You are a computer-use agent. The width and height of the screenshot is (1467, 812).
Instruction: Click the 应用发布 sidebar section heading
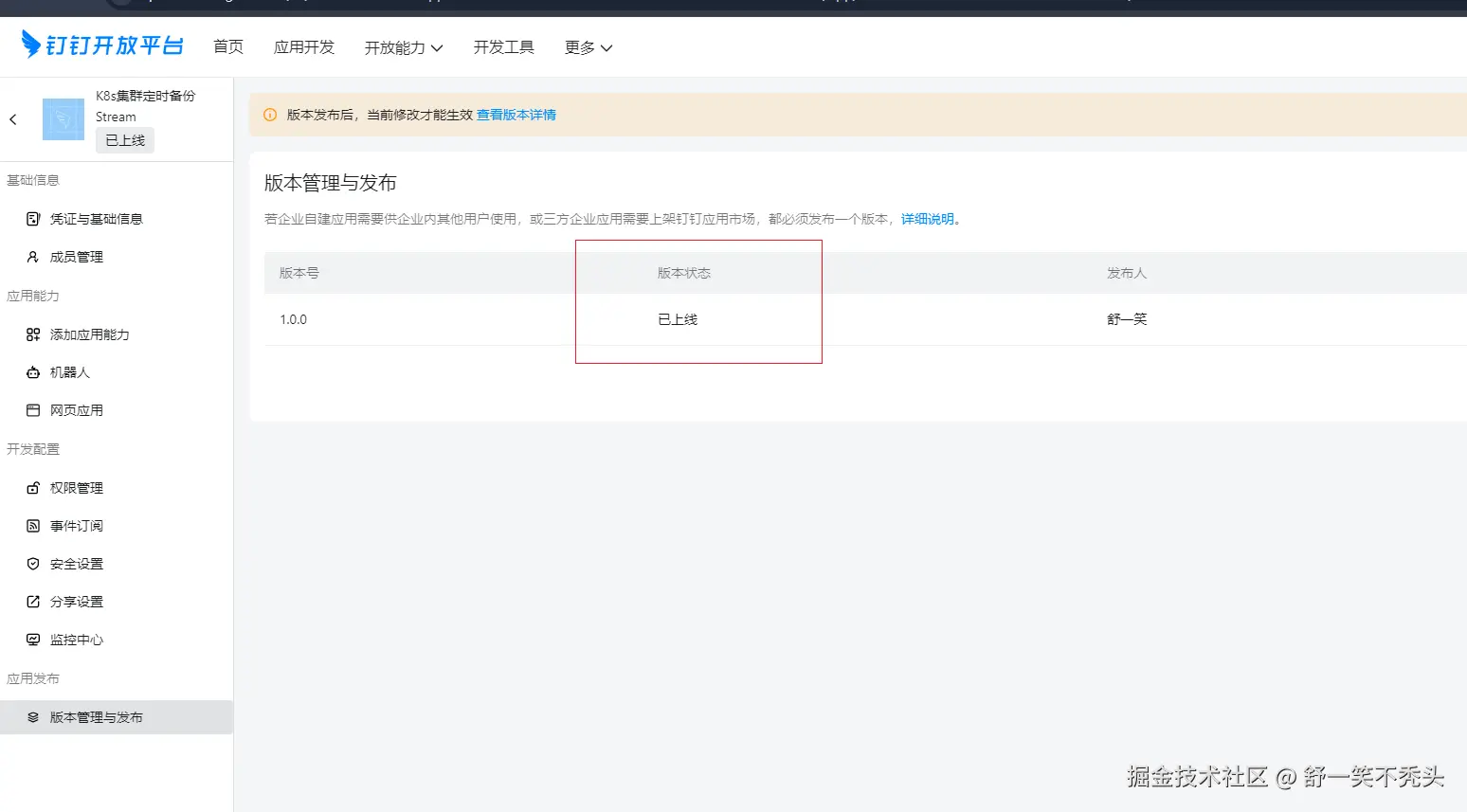pos(33,678)
